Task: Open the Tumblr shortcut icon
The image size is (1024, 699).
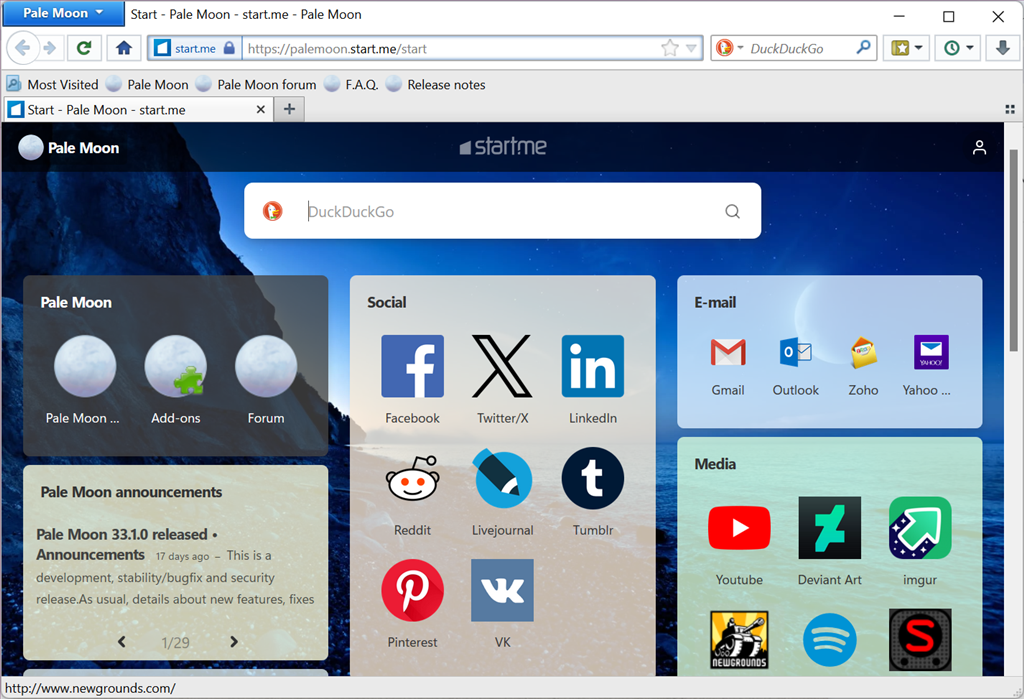Action: pyautogui.click(x=592, y=478)
